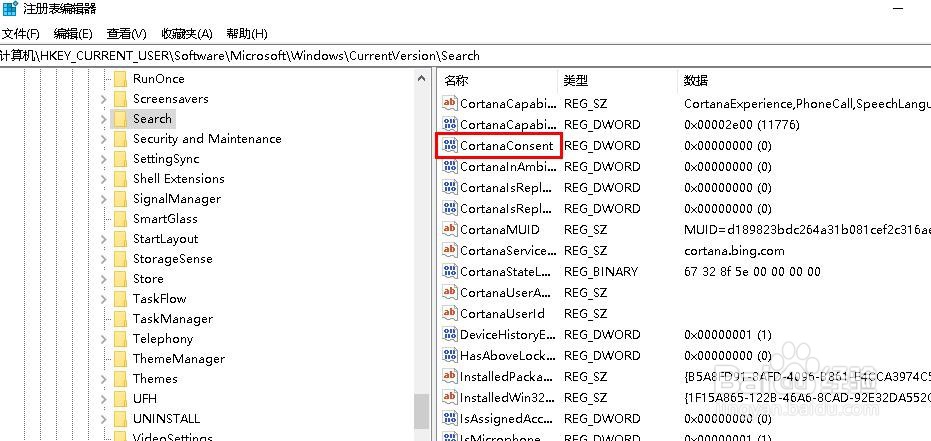Open the 查看(V) menu
Image resolution: width=931 pixels, height=441 pixels.
(x=126, y=34)
